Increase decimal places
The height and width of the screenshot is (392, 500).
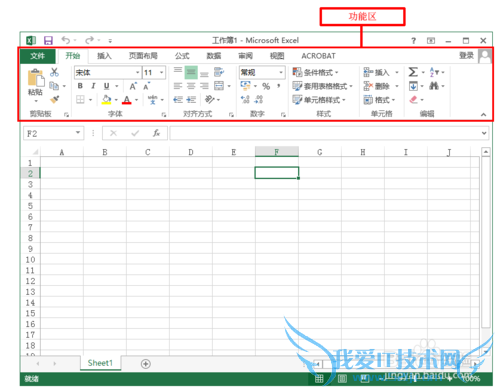[x=245, y=99]
